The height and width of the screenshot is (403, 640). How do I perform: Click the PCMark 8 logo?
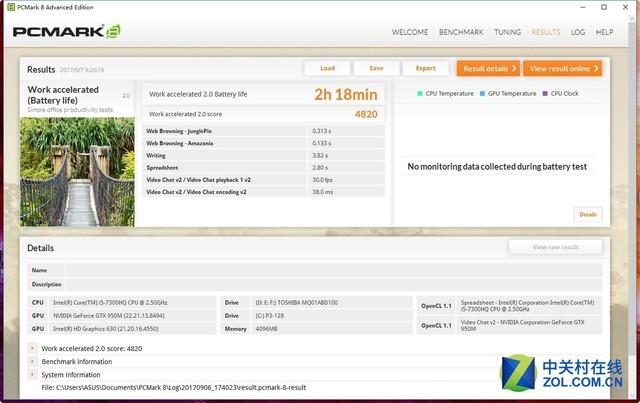pos(67,31)
